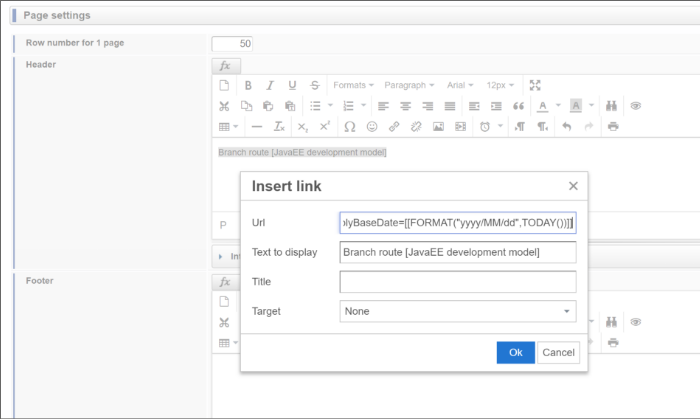This screenshot has width=700, height=419.
Task: Click the Header find and replace binoculars
Action: (x=612, y=106)
